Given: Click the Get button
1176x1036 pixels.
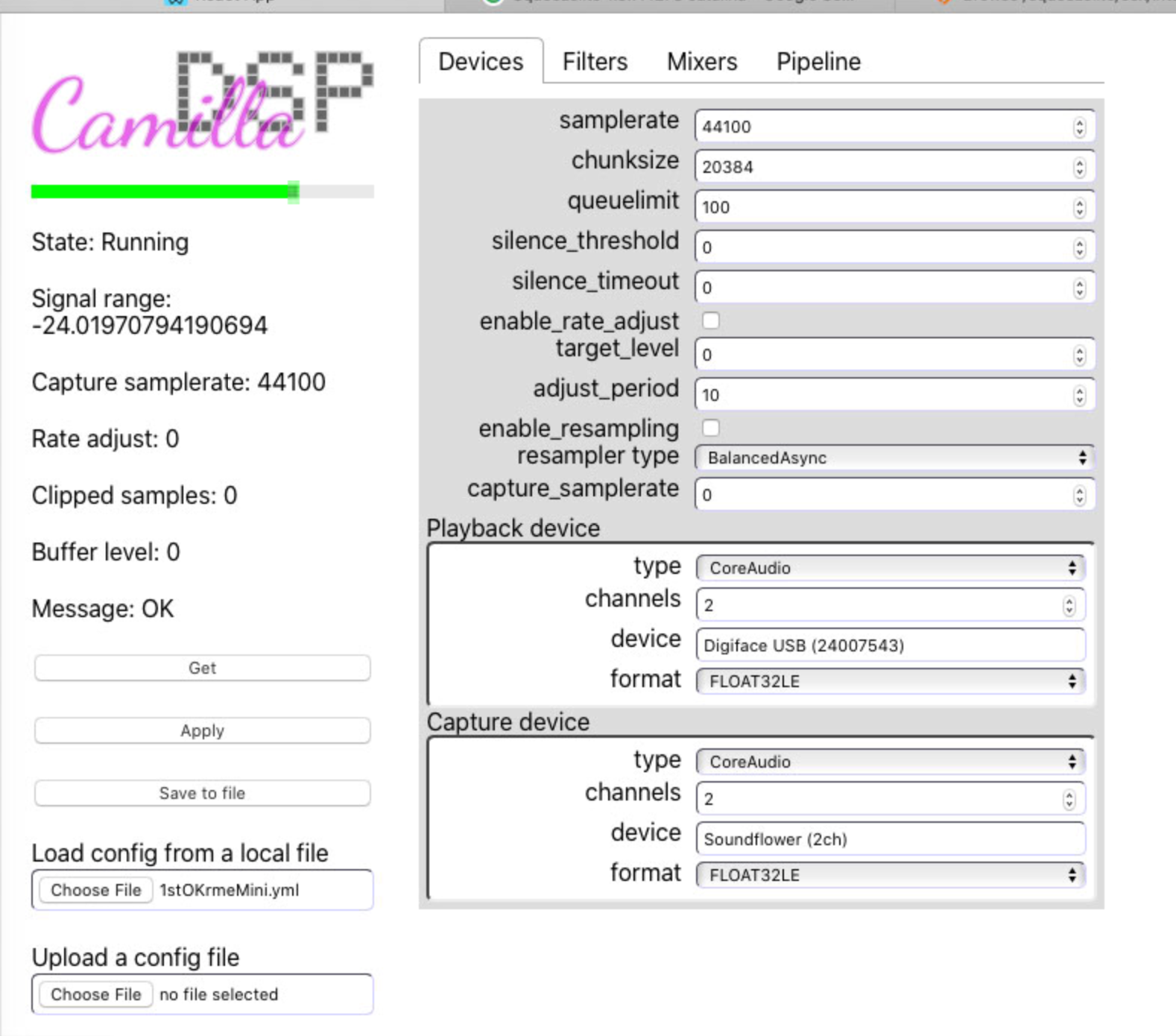Looking at the screenshot, I should click(x=202, y=668).
